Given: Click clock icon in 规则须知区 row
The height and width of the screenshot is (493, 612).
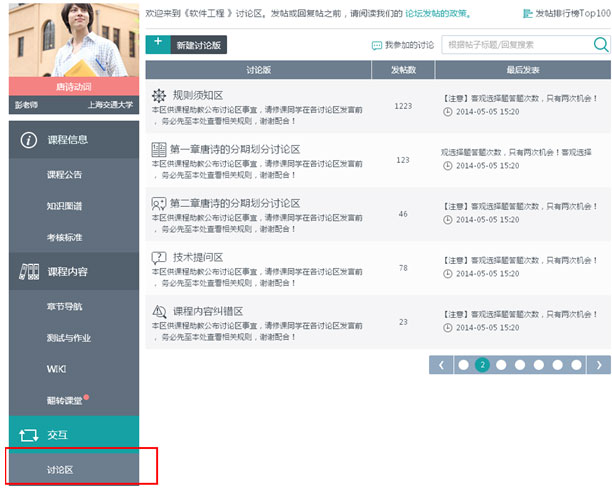Looking at the screenshot, I should click(447, 112).
